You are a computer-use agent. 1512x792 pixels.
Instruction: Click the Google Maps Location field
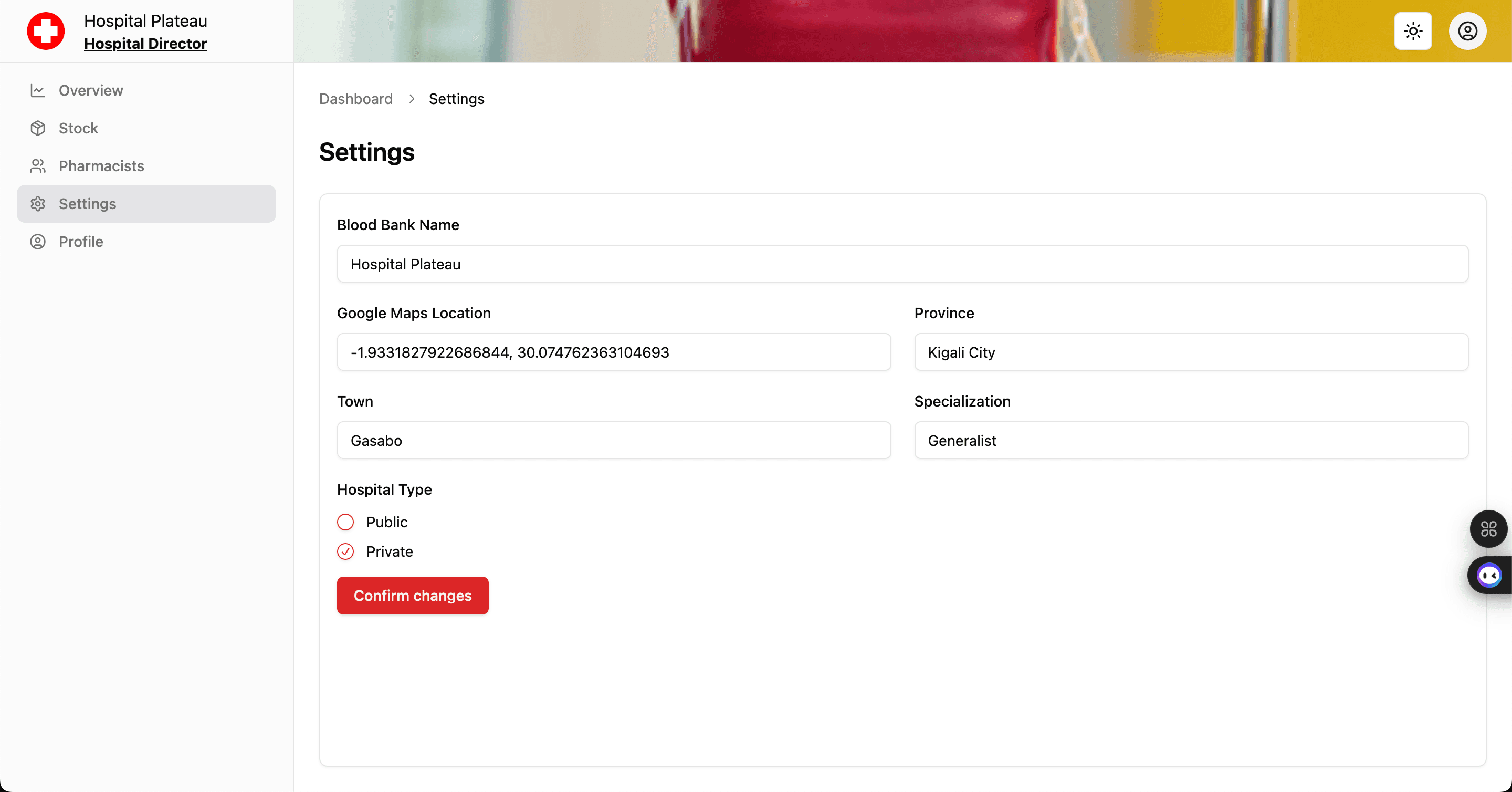pos(613,352)
